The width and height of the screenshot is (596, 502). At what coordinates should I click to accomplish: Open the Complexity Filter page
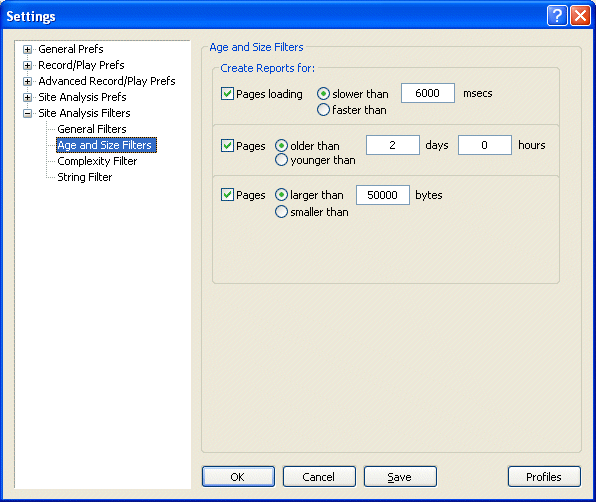pyautogui.click(x=97, y=161)
